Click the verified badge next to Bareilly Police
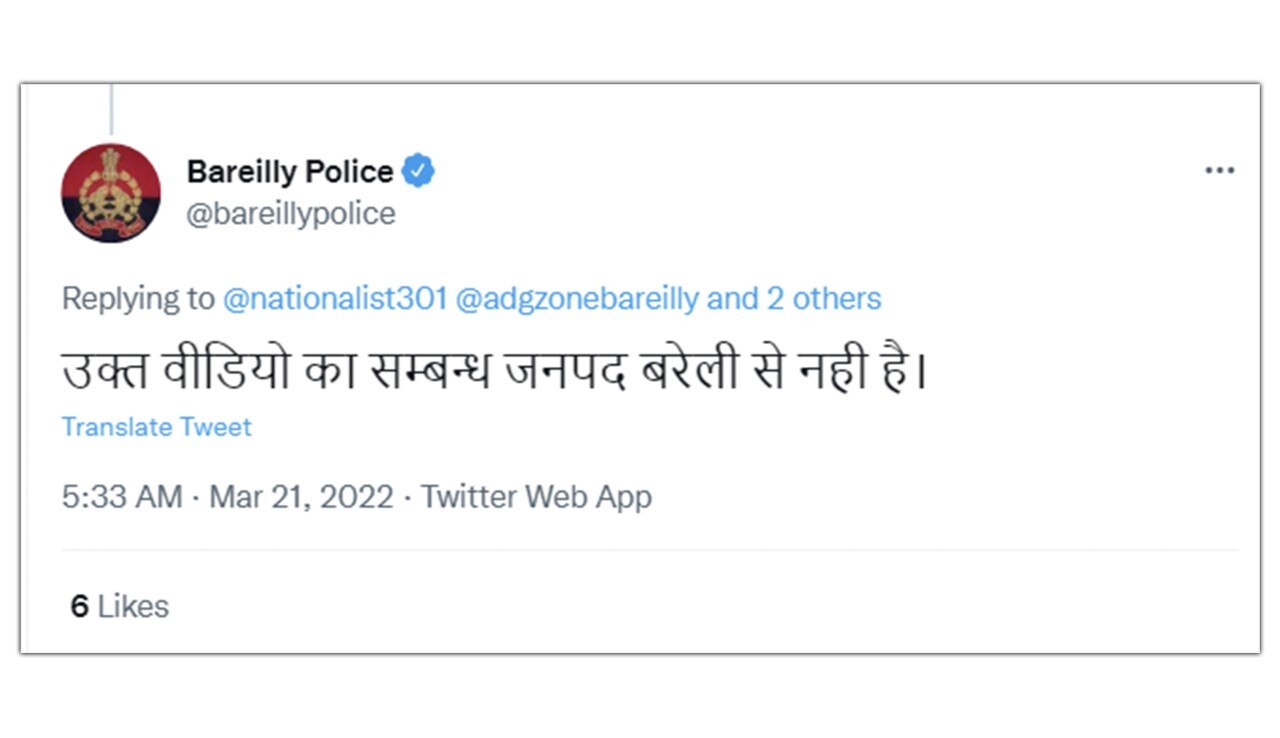Image resolution: width=1280 pixels, height=738 pixels. (419, 170)
